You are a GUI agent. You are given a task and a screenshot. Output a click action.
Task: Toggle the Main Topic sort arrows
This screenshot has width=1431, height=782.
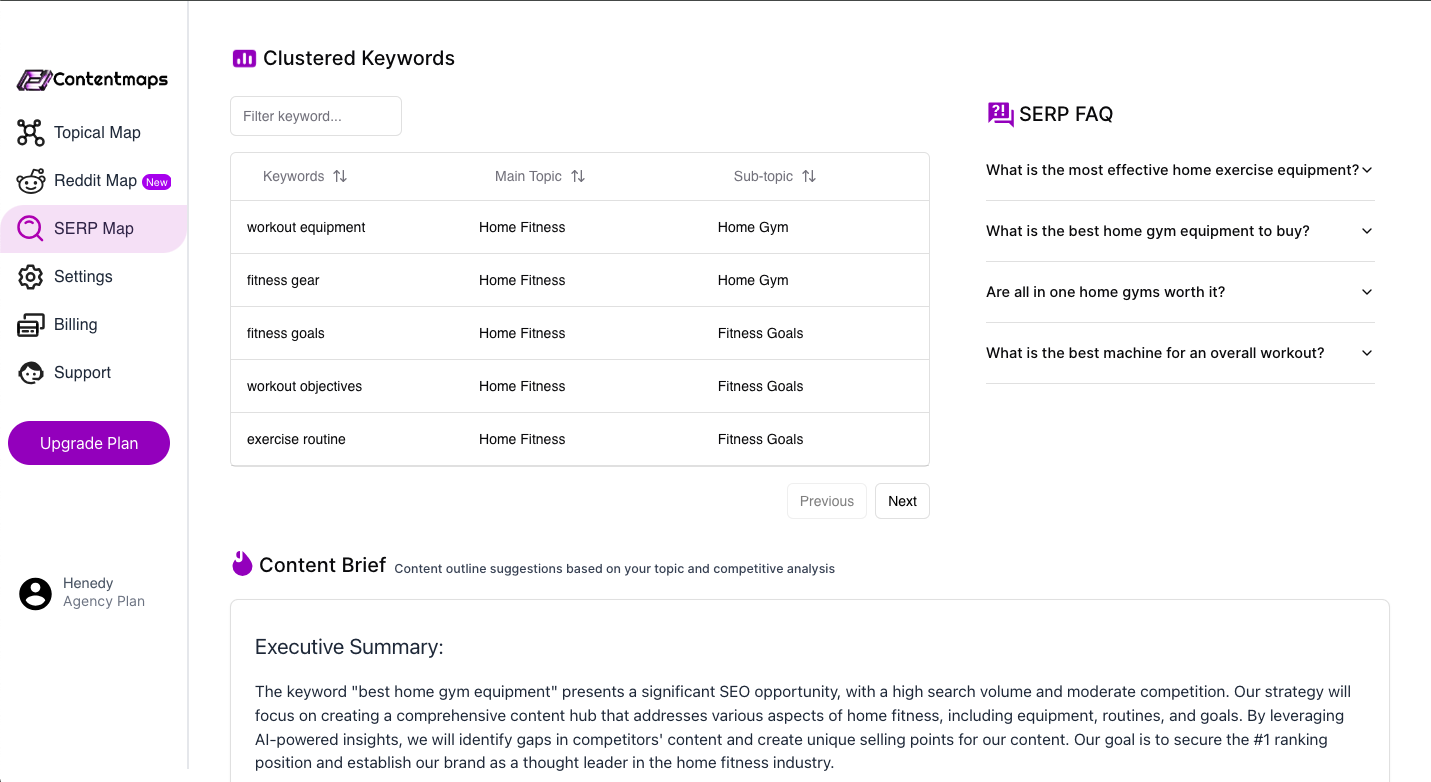pyautogui.click(x=578, y=176)
